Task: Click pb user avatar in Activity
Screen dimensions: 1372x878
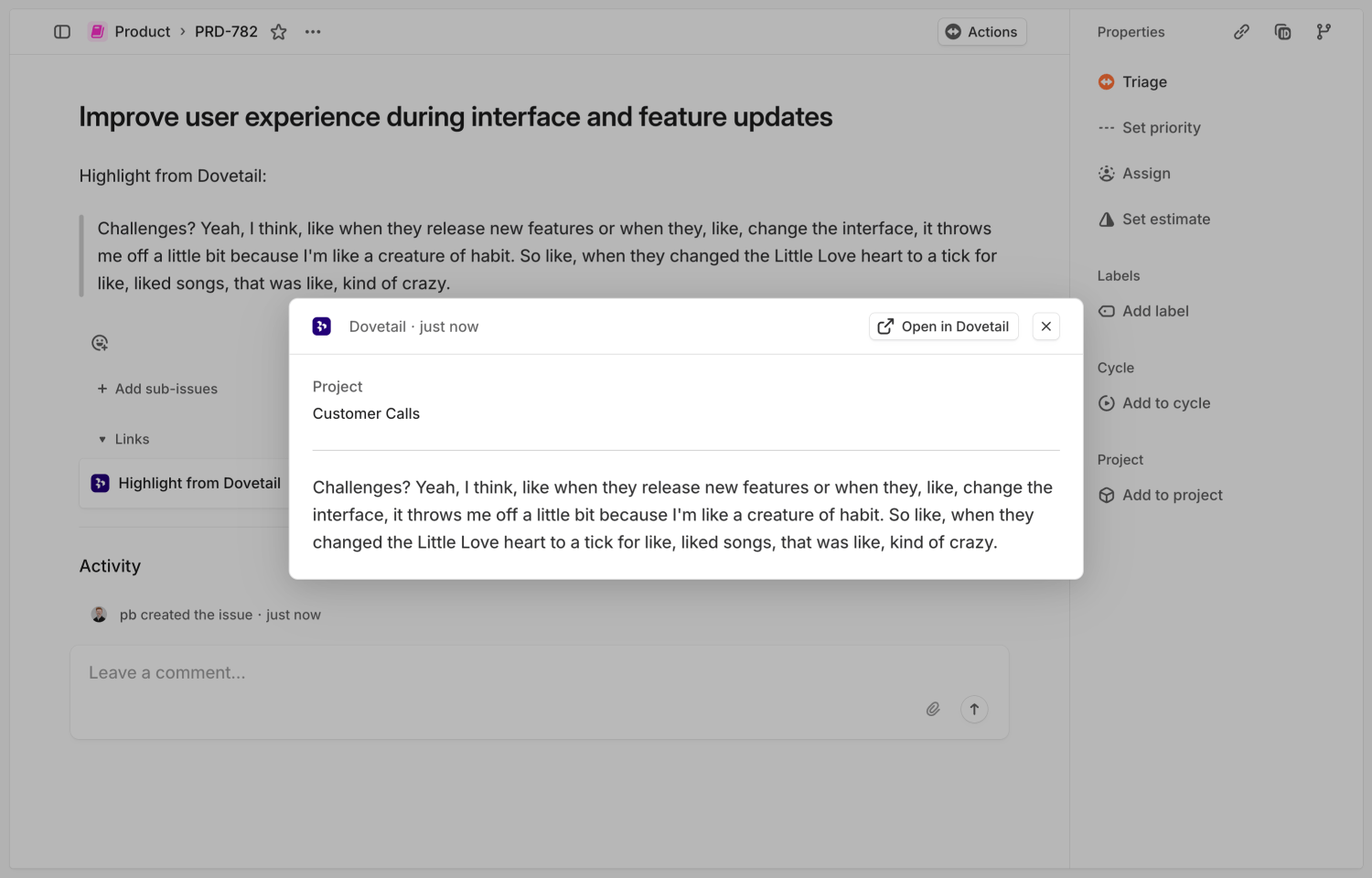Action: click(x=99, y=615)
